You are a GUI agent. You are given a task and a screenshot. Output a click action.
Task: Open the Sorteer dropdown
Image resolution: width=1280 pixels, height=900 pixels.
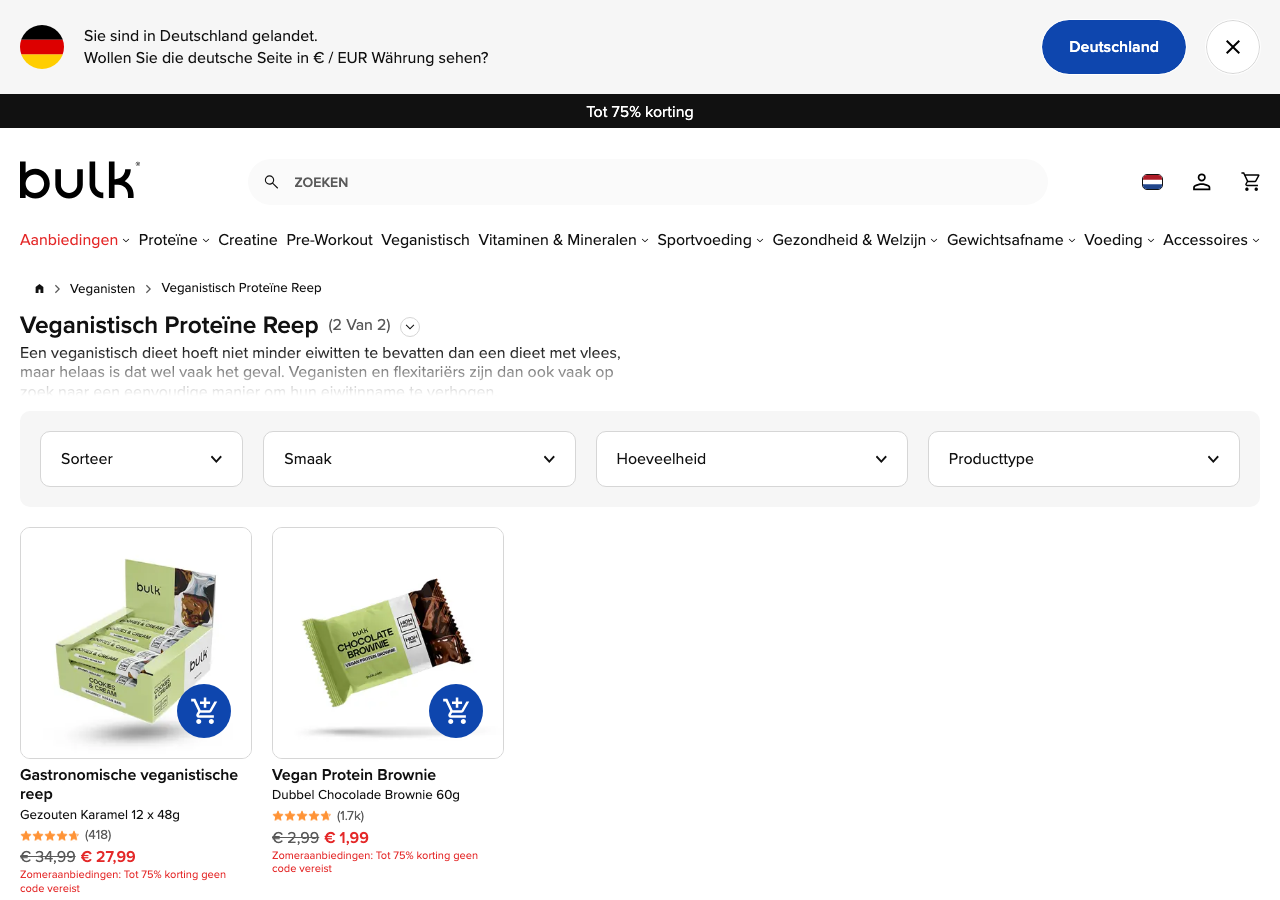(141, 459)
